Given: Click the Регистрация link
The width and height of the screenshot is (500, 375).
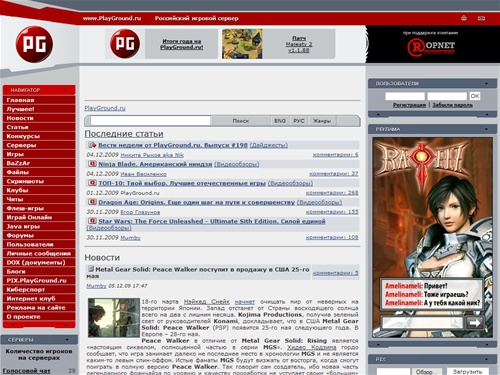Looking at the screenshot, I should click(x=409, y=105).
